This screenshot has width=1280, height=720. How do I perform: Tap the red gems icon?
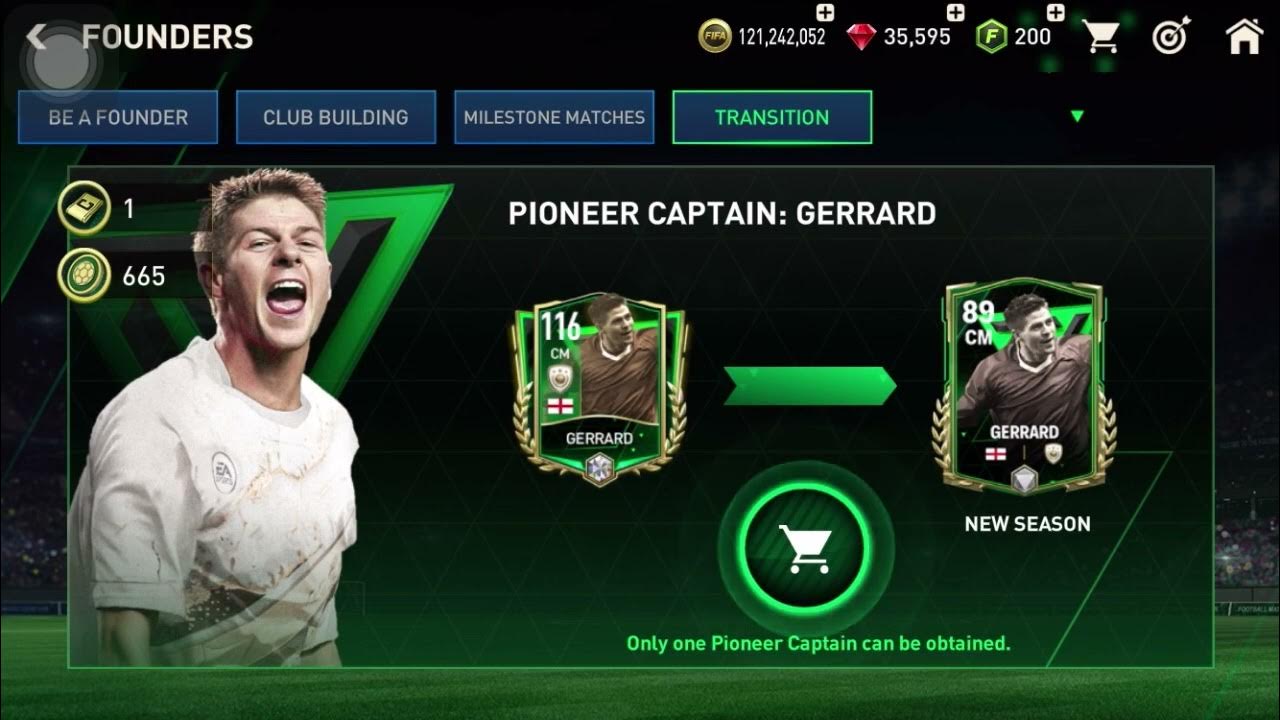(861, 38)
